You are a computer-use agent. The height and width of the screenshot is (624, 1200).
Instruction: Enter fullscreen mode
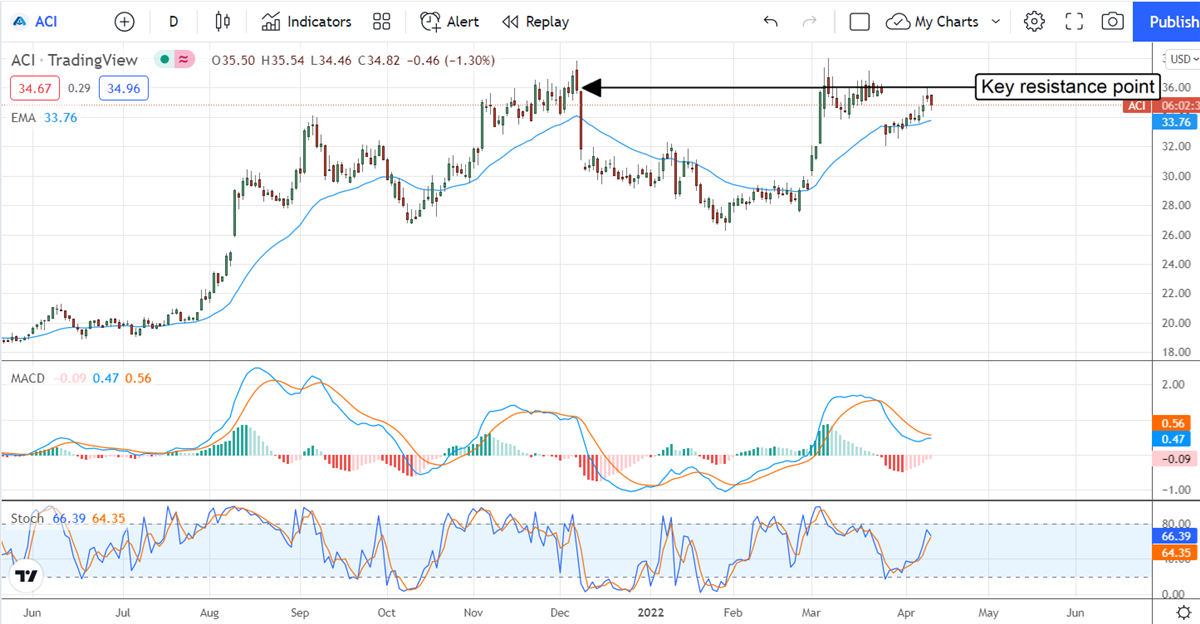pyautogui.click(x=1074, y=21)
